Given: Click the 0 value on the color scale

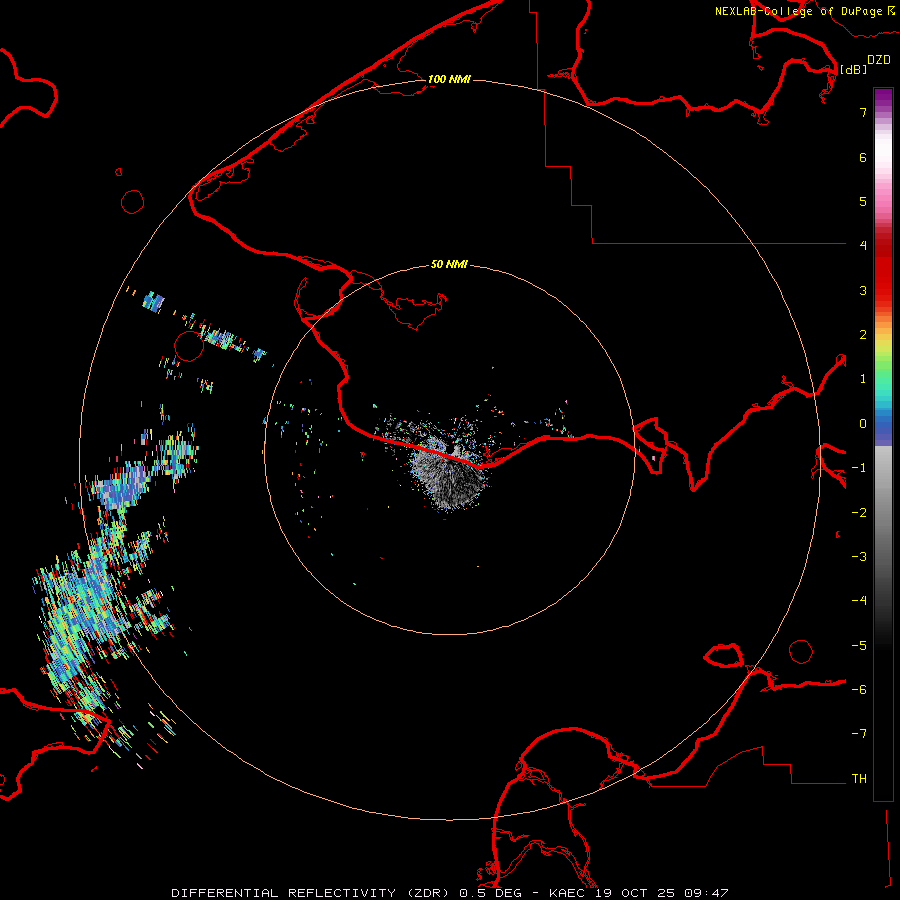Looking at the screenshot, I should [863, 424].
